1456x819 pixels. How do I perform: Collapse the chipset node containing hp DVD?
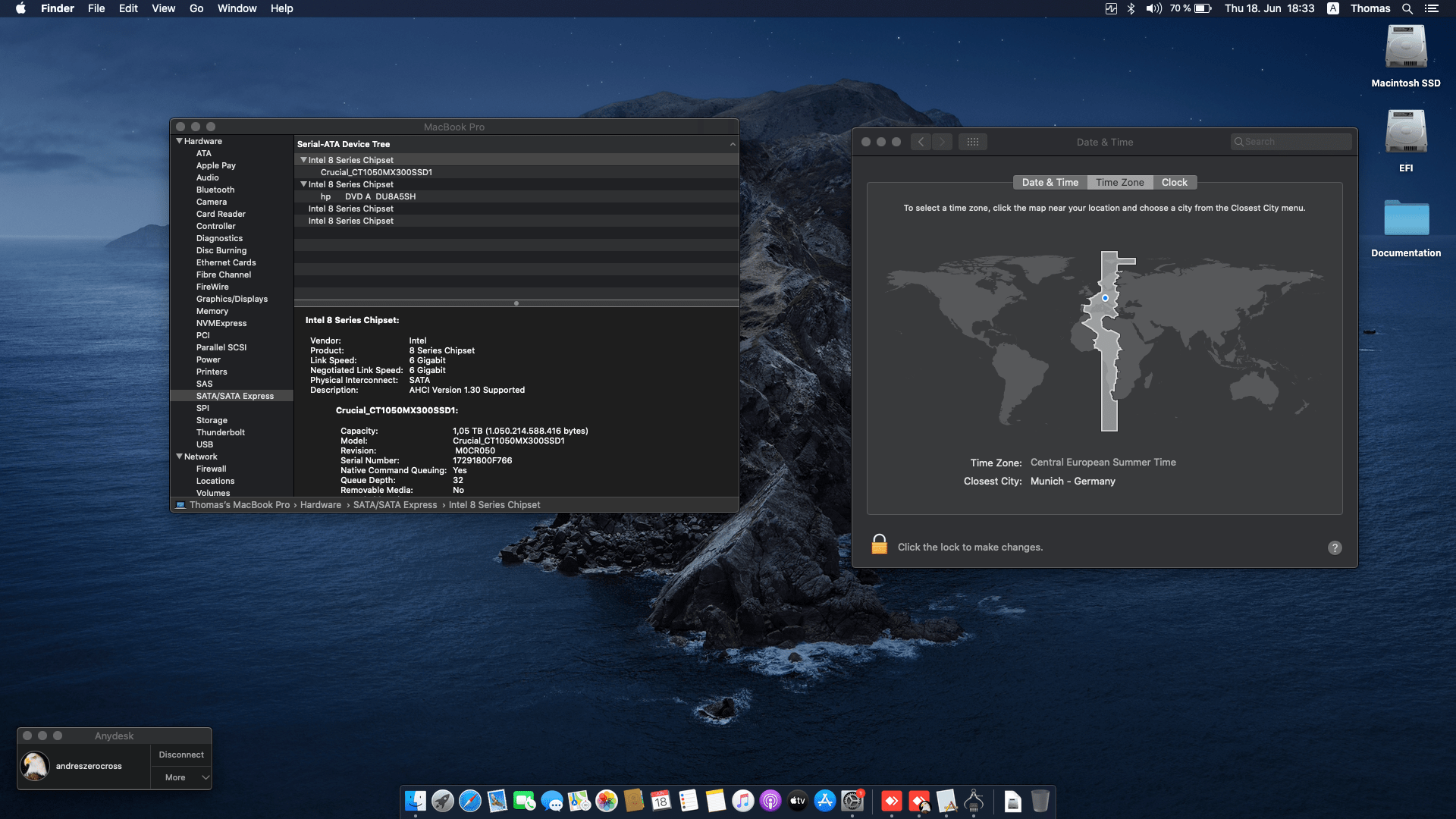303,184
